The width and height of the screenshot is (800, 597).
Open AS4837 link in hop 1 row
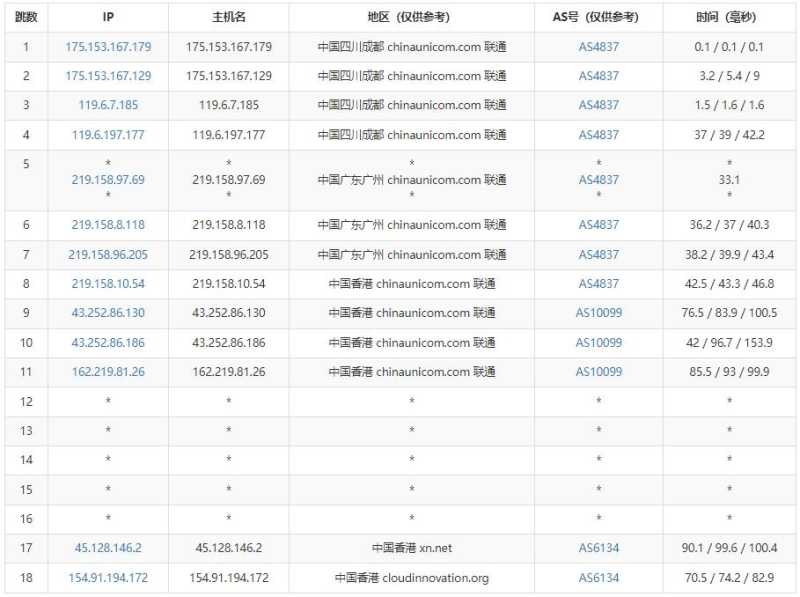[598, 47]
